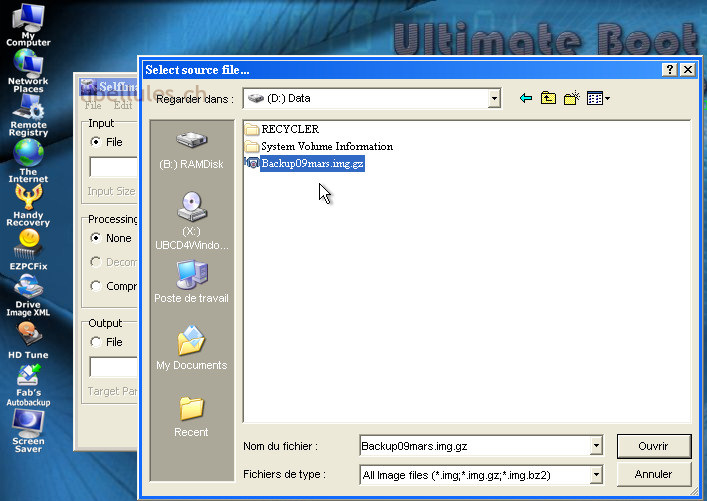Select Input File radio in SelfImage window
Viewport: 707px width, 501px height.
coord(96,142)
